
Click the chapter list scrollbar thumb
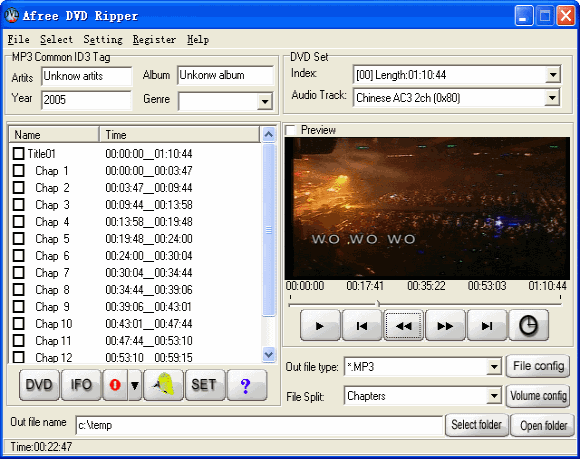point(269,230)
